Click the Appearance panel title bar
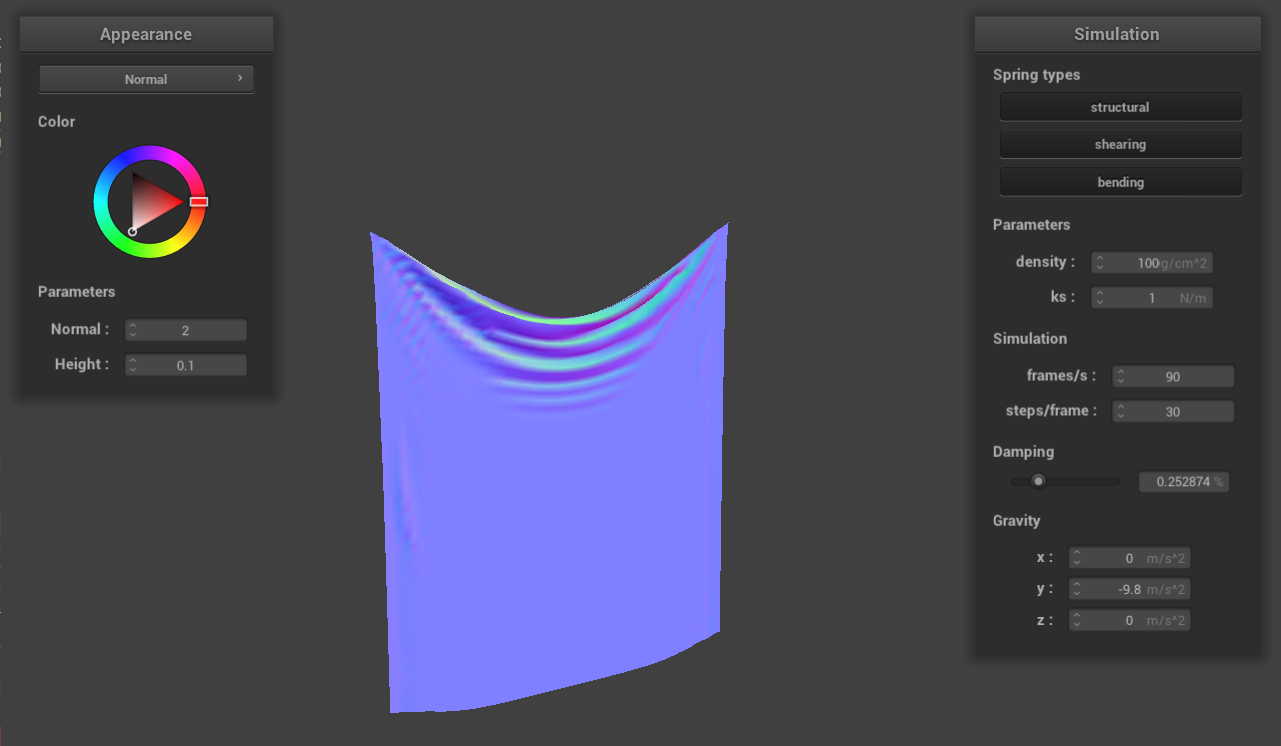 click(x=146, y=34)
